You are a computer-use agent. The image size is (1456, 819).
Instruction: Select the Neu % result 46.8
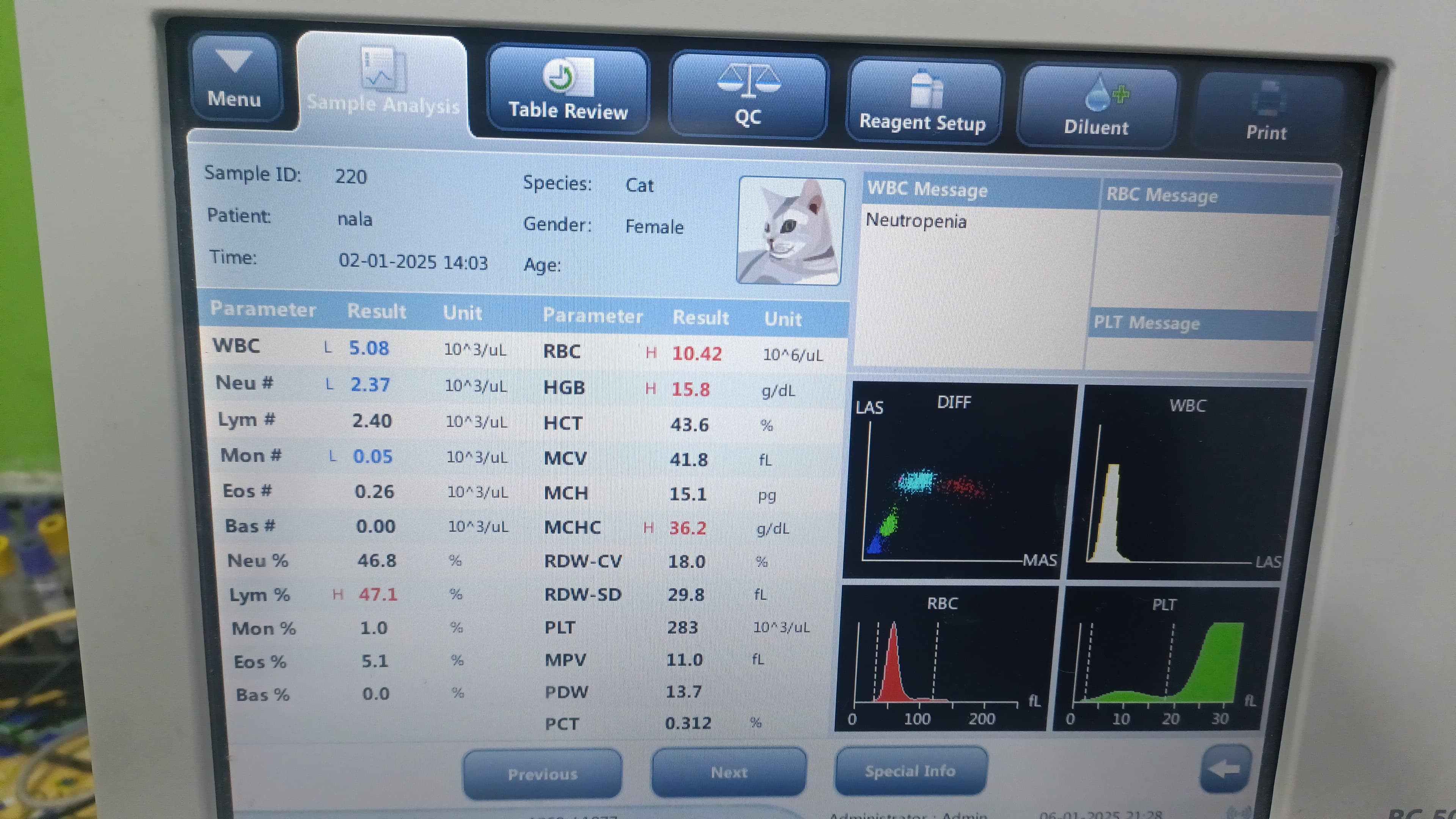point(377,561)
